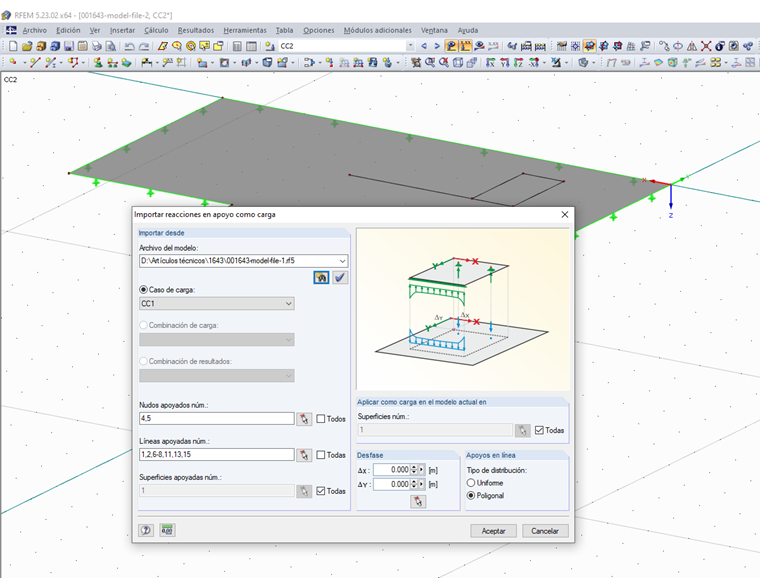Redo the last undone action
760x587 pixels.
coord(144,46)
